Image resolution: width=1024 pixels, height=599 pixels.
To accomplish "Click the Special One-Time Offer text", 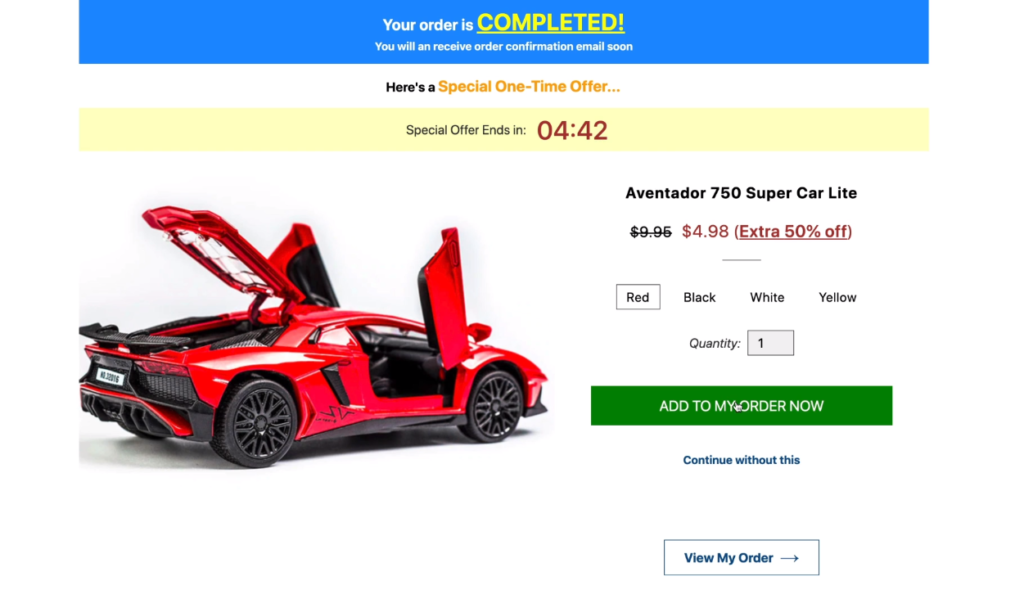I will 529,86.
